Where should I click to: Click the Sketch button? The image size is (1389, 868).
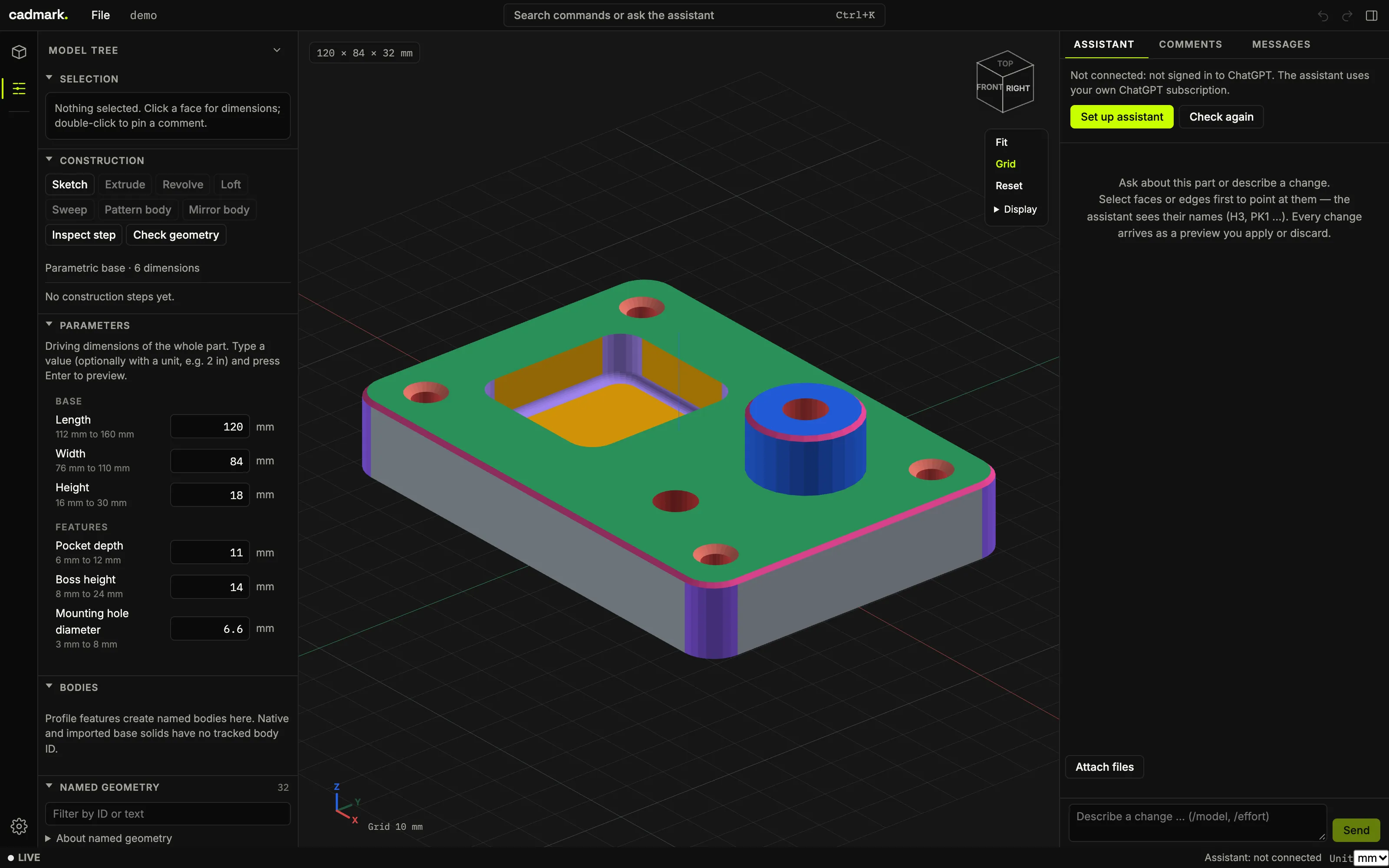pyautogui.click(x=69, y=185)
